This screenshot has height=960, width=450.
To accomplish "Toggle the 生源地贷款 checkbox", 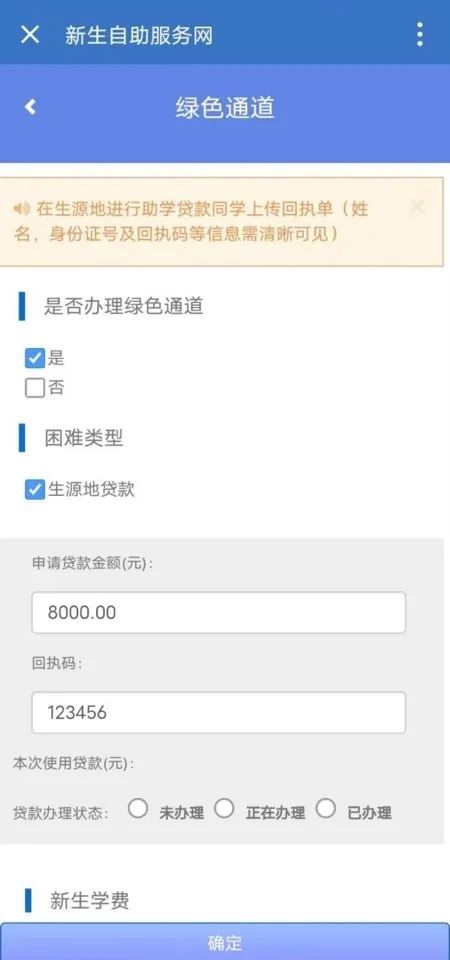I will point(35,490).
